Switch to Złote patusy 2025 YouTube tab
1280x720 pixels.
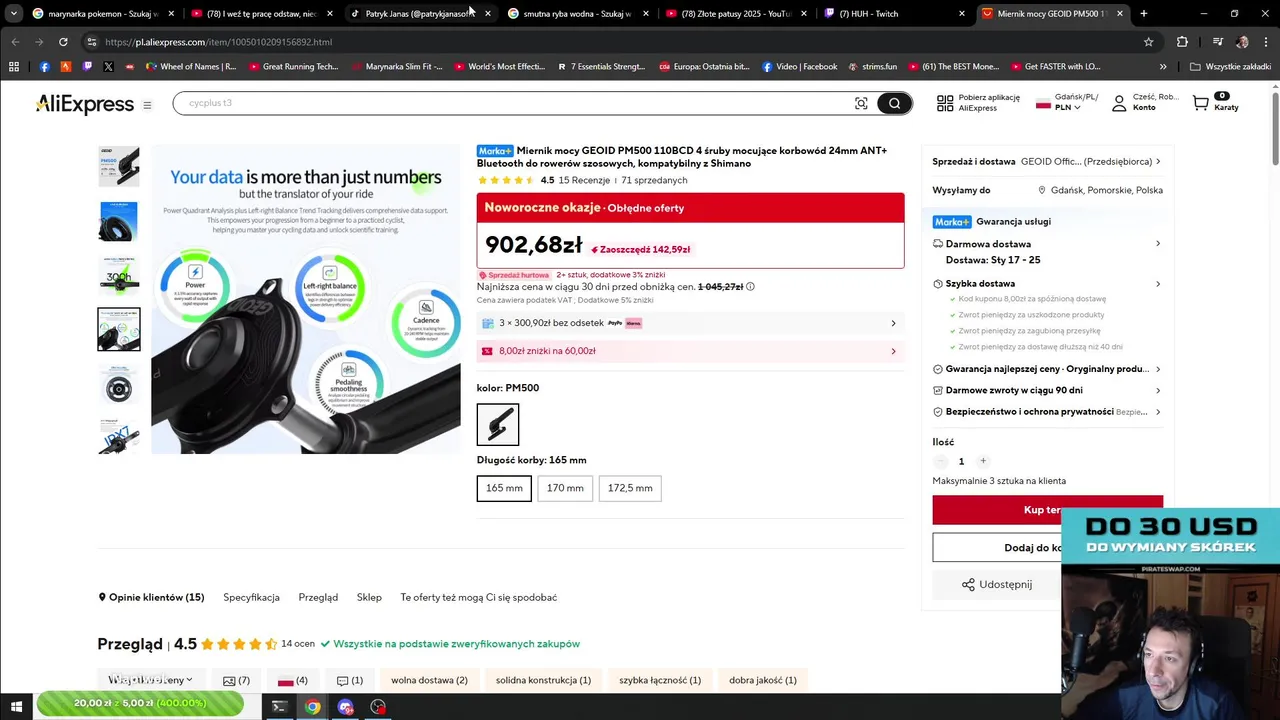(735, 14)
